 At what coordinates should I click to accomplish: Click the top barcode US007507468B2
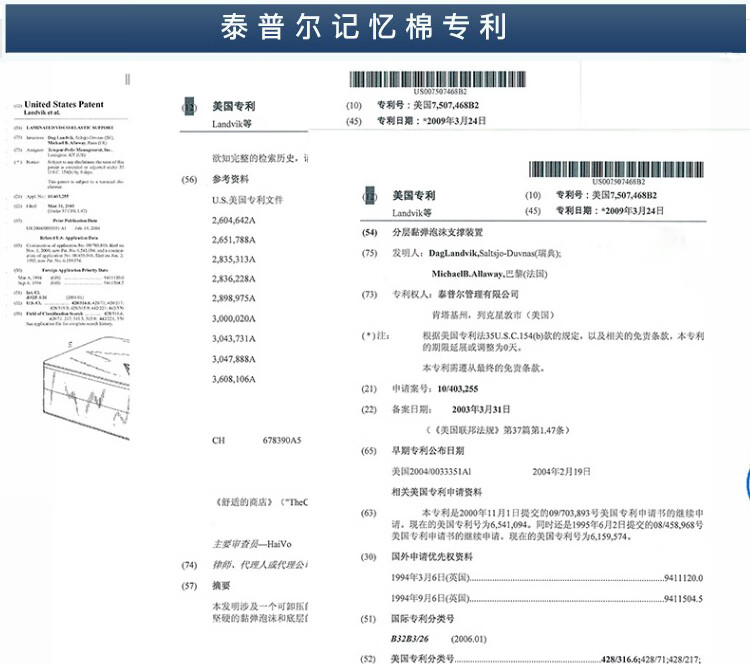pyautogui.click(x=438, y=79)
